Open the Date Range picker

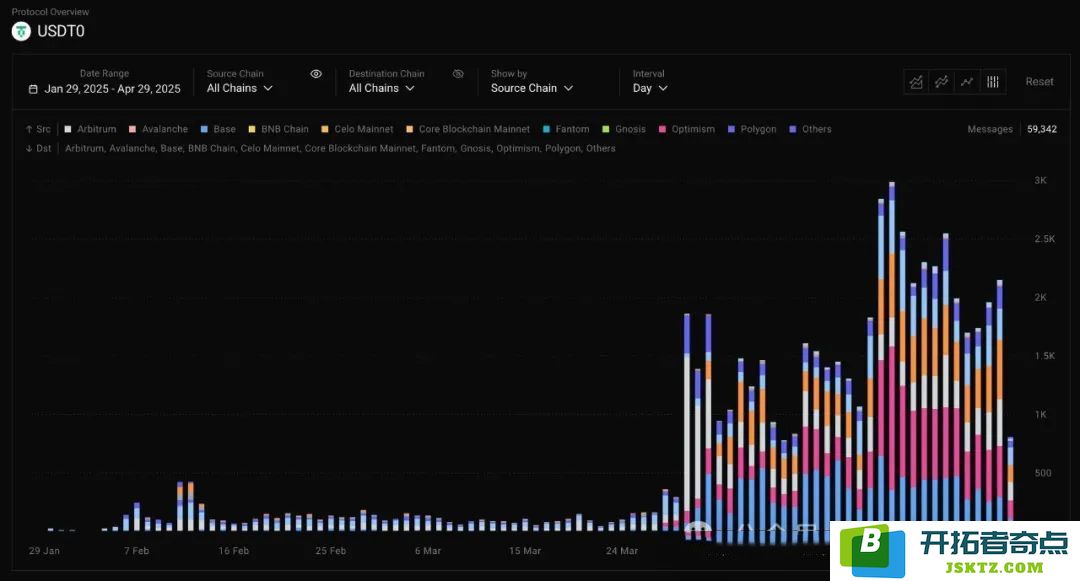click(x=105, y=89)
